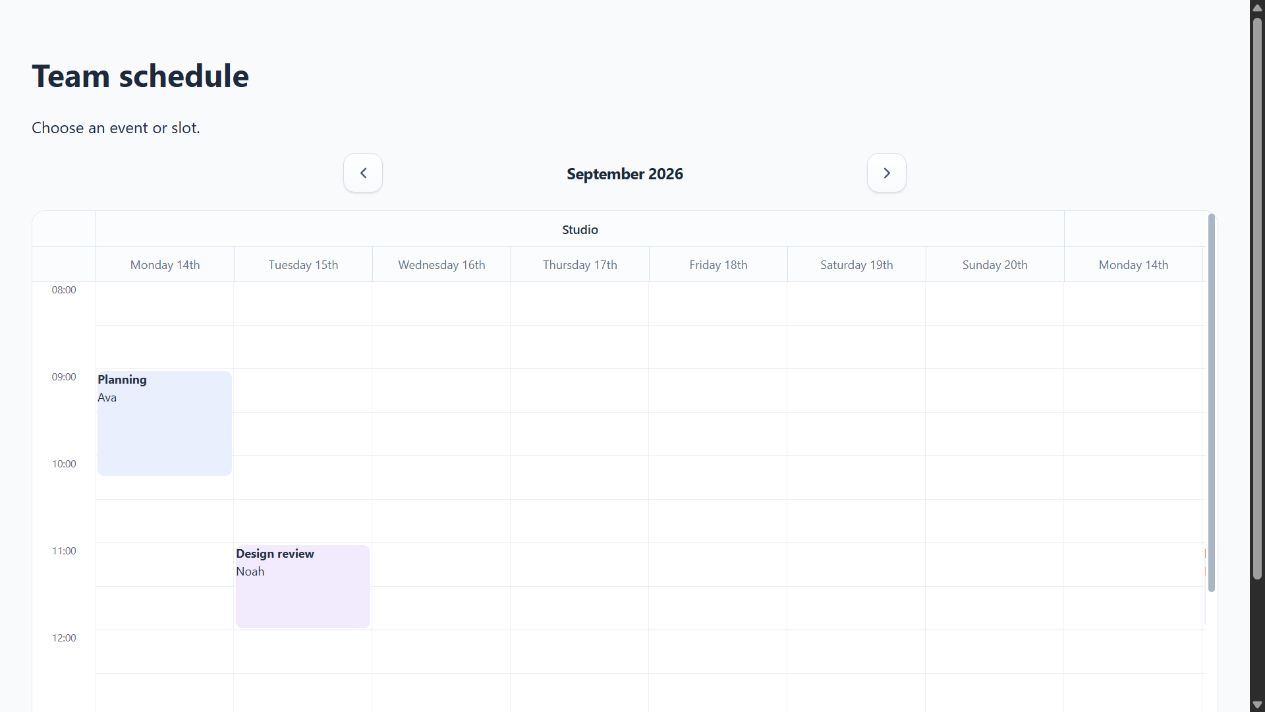The height and width of the screenshot is (712, 1265).
Task: Select the Studio resource header
Action: click(580, 229)
